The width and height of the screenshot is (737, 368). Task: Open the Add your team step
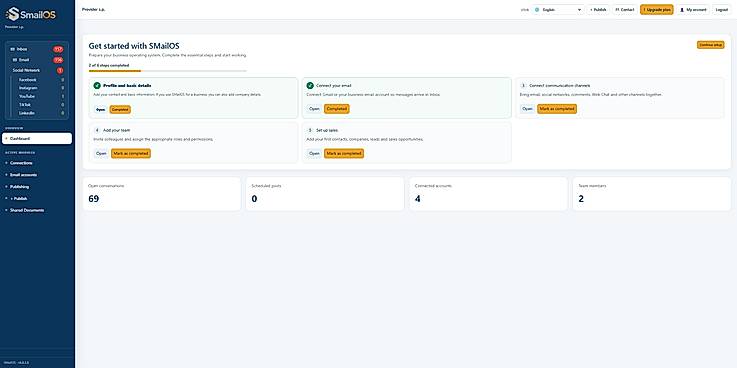[x=101, y=153]
